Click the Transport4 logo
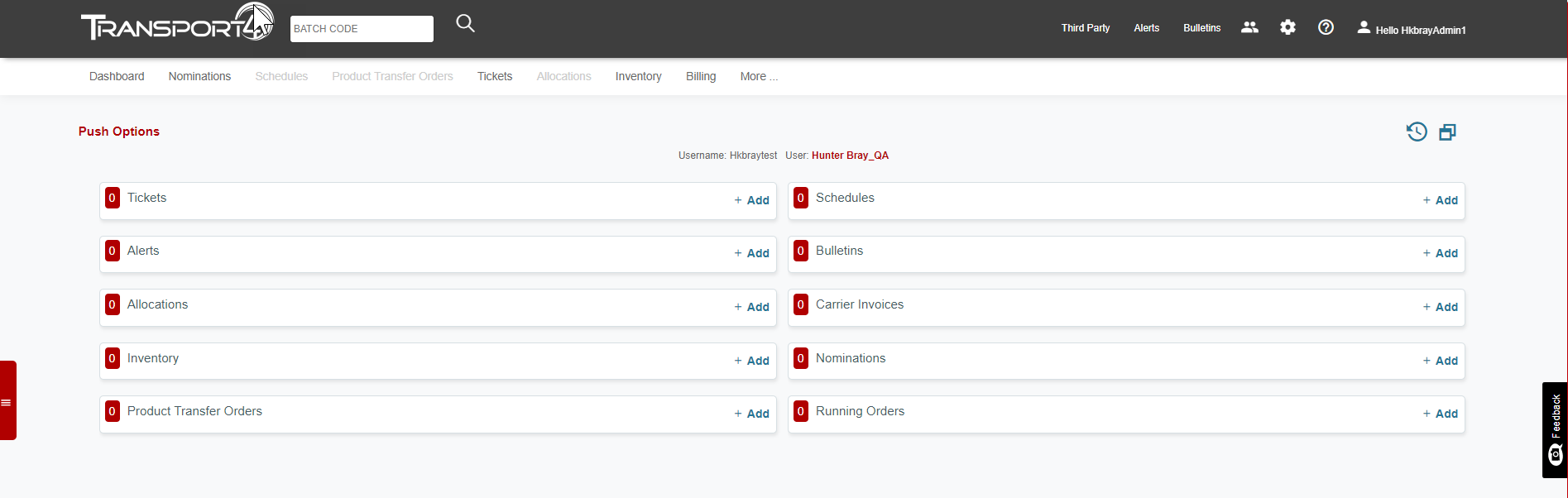This screenshot has height=498, width=1568. (176, 23)
